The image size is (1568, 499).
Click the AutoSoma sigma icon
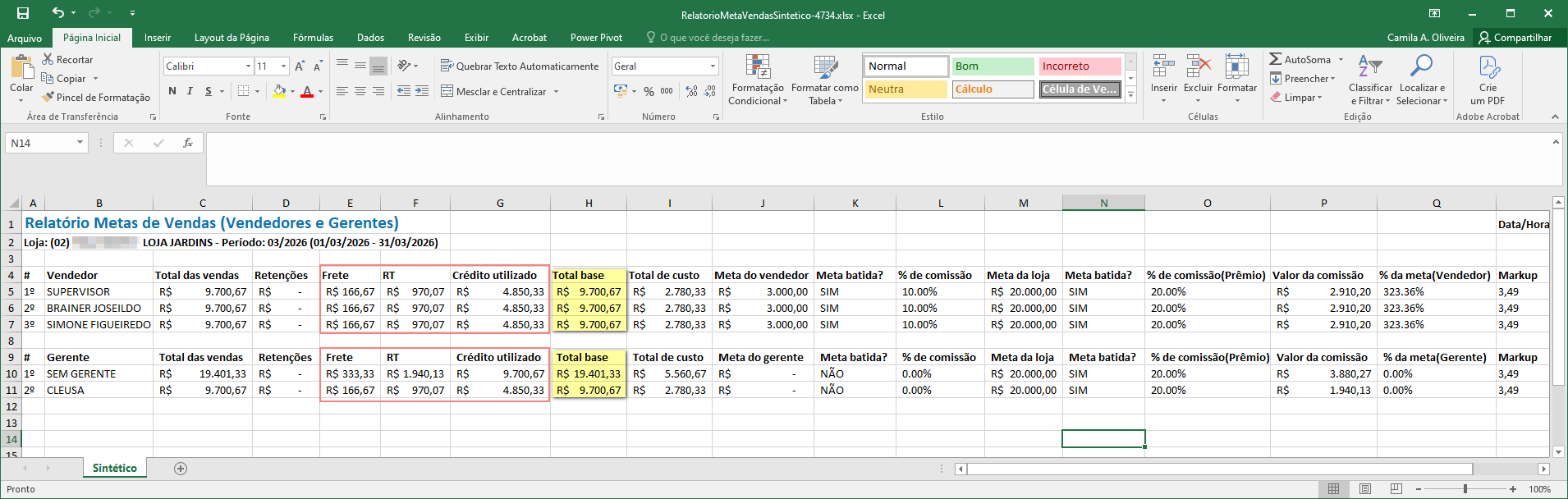click(1275, 59)
